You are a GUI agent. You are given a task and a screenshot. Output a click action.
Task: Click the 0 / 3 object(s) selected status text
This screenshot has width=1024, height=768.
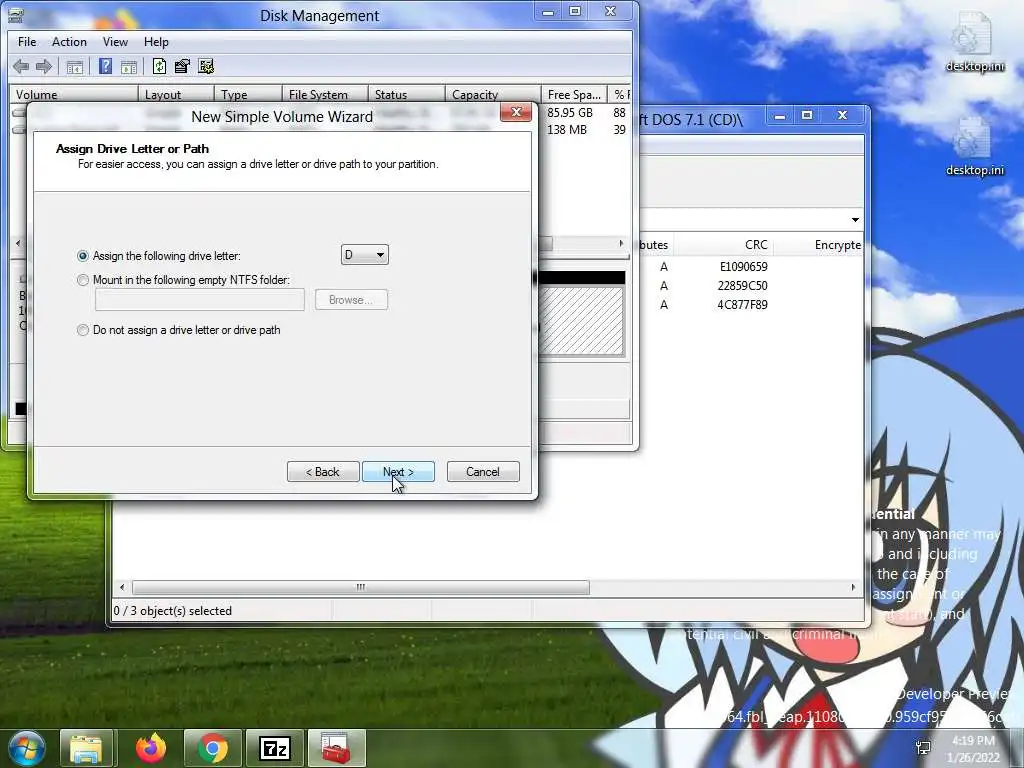pos(172,611)
